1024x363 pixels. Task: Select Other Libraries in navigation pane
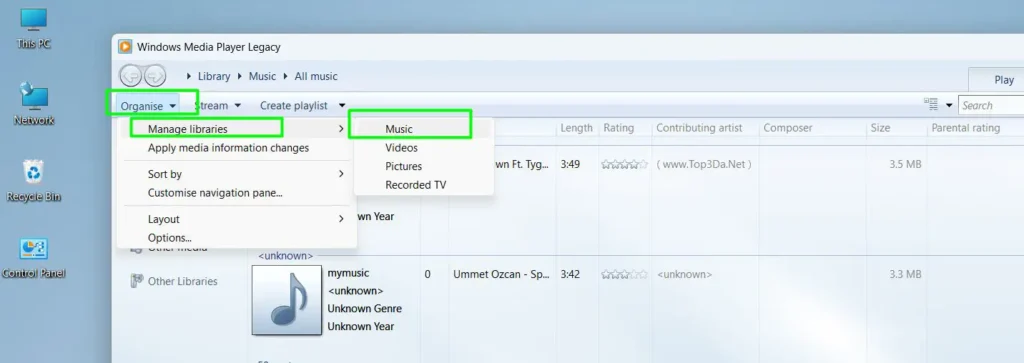click(182, 281)
